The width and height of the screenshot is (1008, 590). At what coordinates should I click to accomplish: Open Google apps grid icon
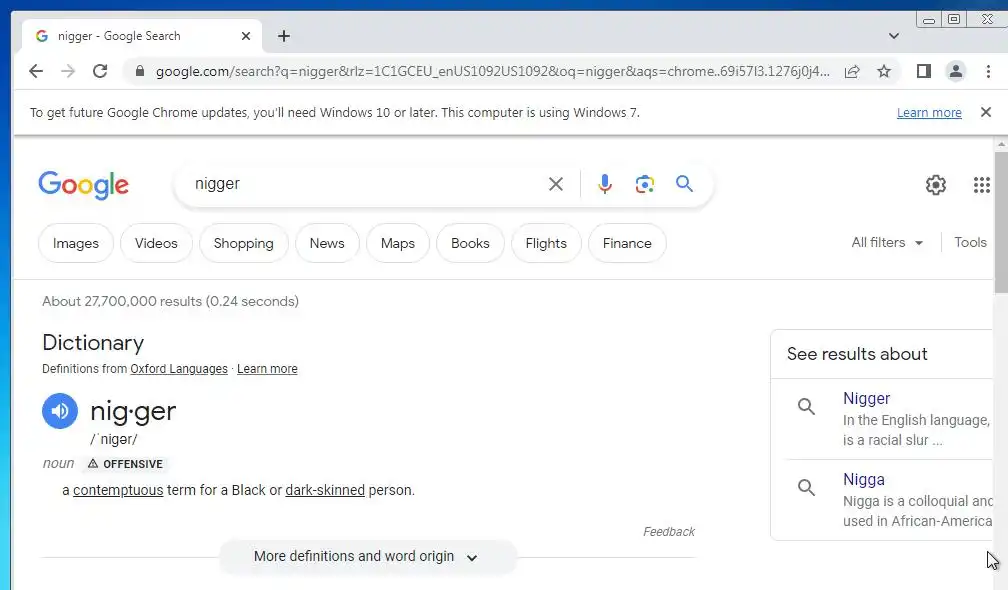[x=981, y=185]
